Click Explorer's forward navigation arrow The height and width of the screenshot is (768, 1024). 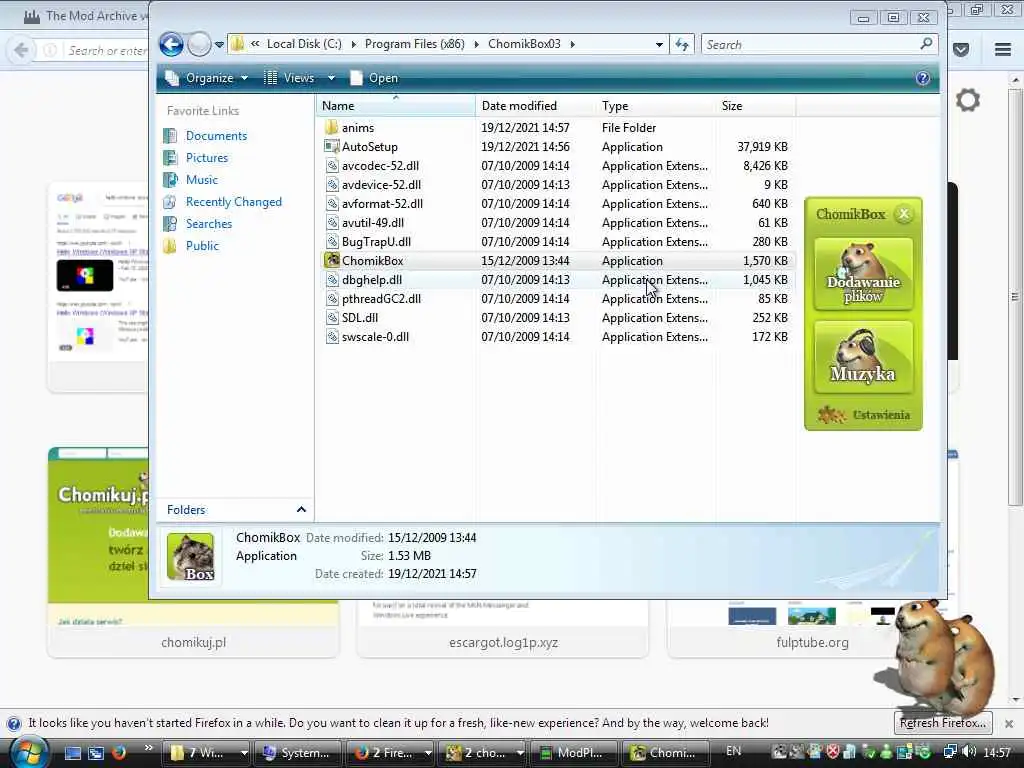(x=199, y=44)
